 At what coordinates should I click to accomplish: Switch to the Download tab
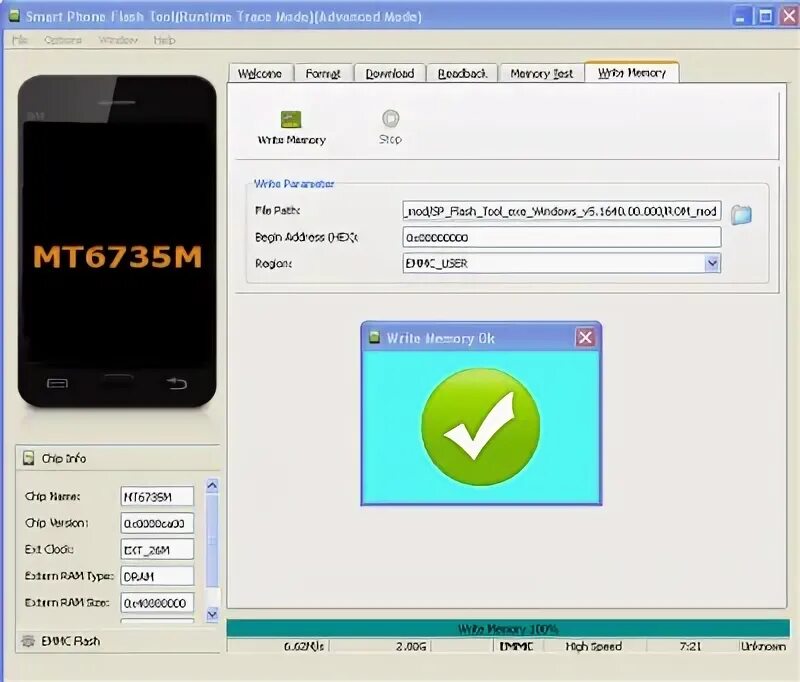[390, 73]
